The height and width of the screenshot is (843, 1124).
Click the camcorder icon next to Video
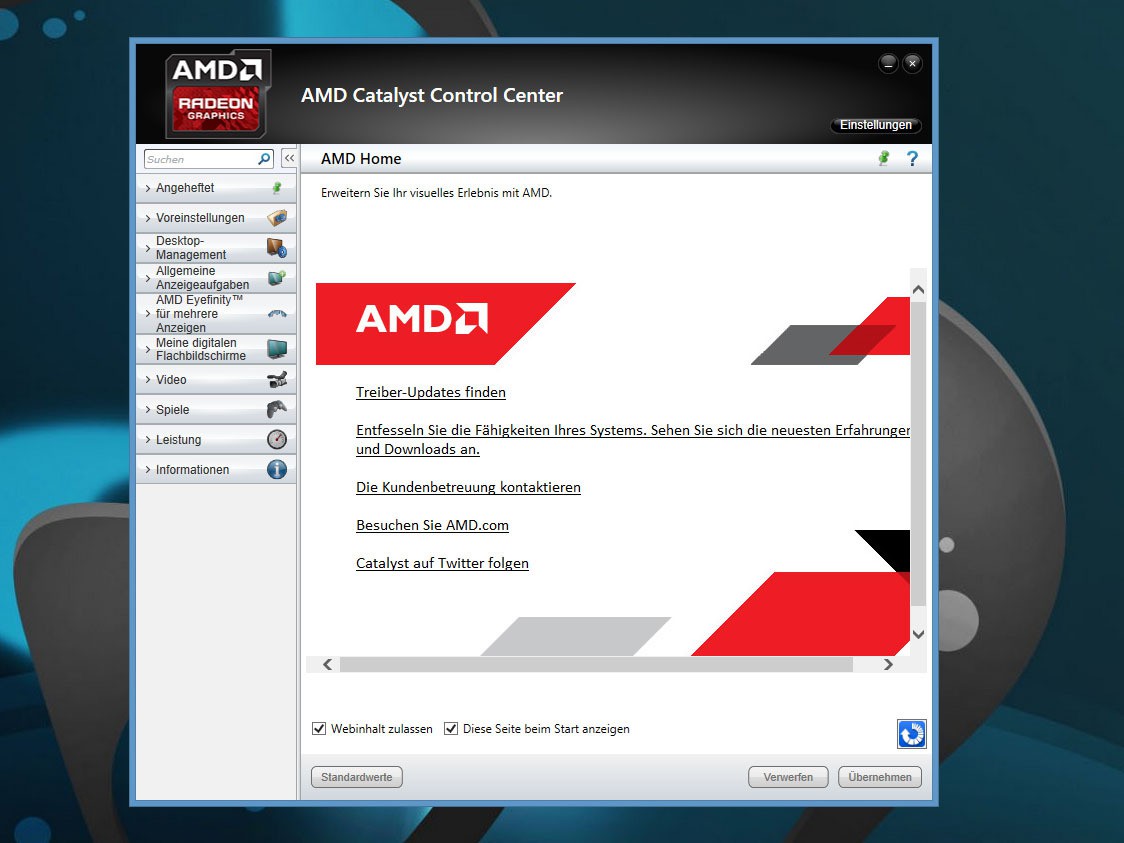(277, 380)
